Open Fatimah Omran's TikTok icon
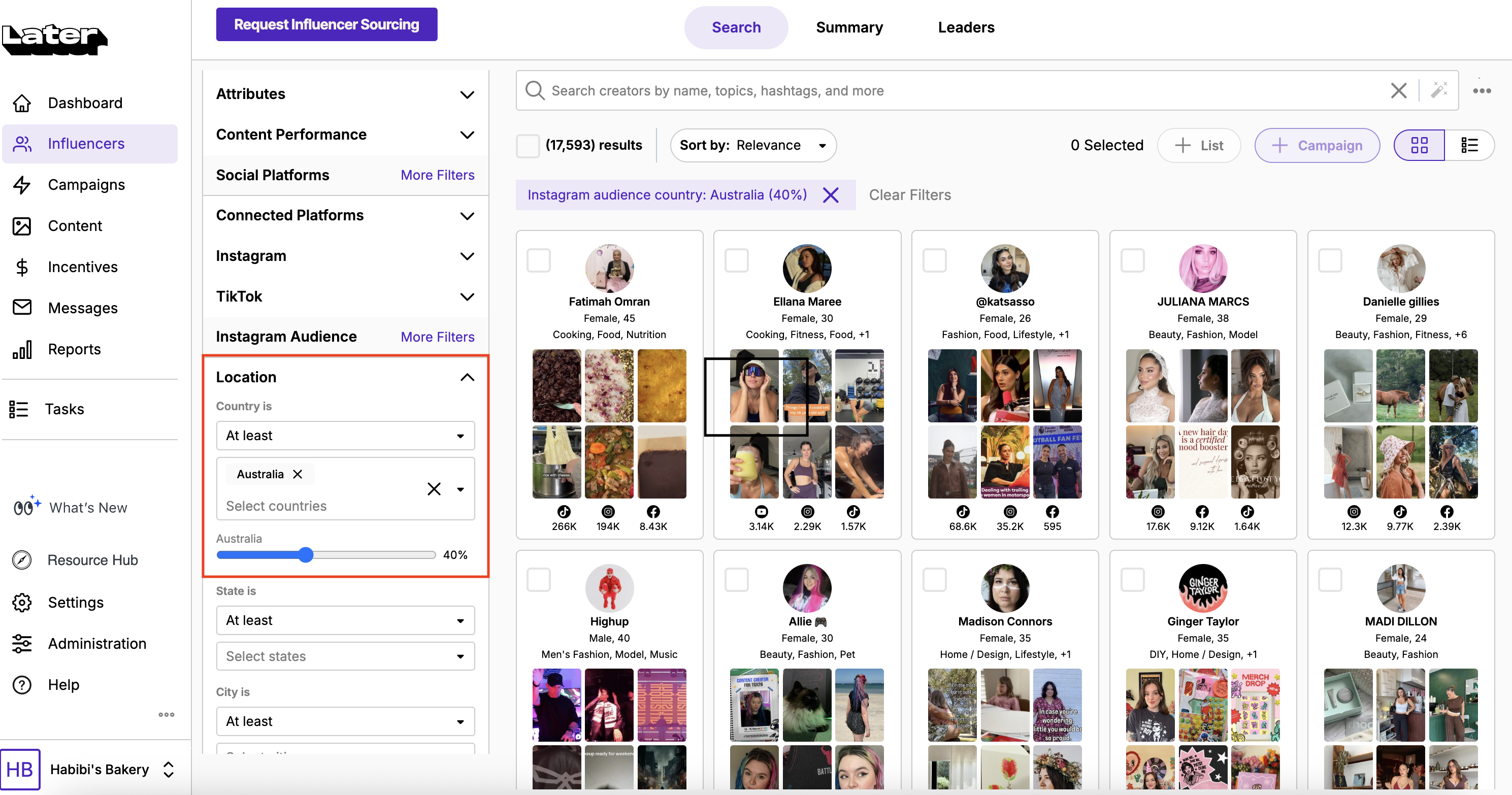1512x795 pixels. 564,512
